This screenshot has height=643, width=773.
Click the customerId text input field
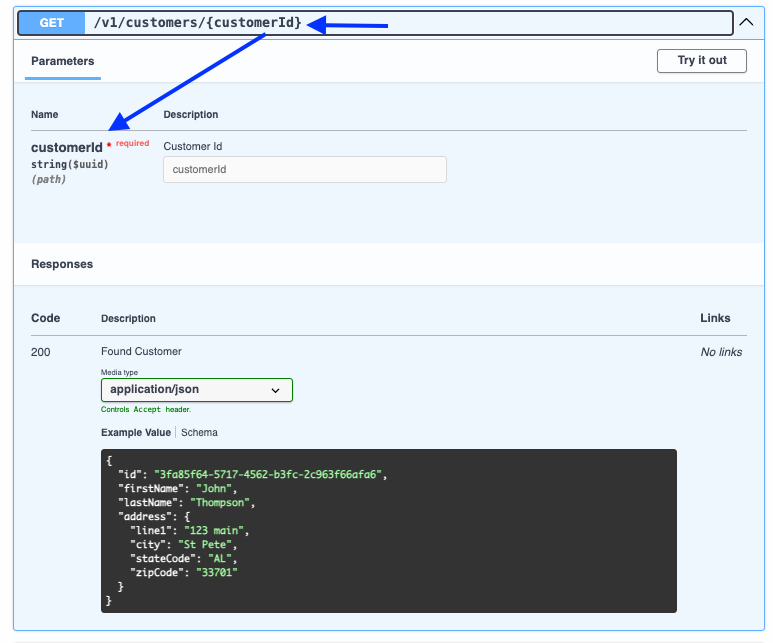[x=304, y=170]
